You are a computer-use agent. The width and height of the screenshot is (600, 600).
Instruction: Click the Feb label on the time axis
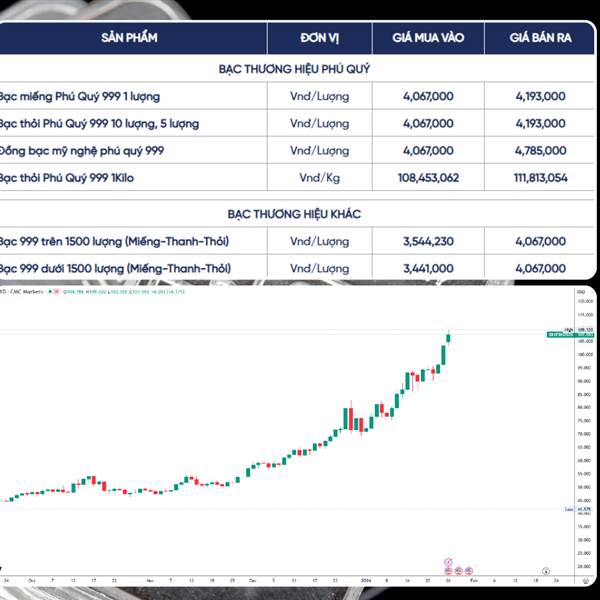pos(474,580)
